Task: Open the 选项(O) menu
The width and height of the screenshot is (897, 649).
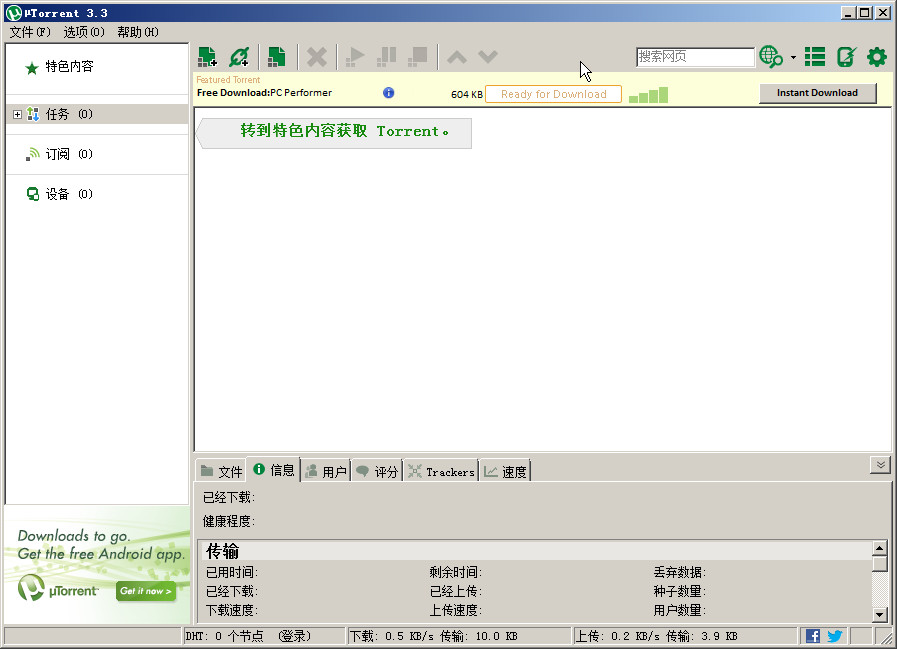Action: [84, 32]
